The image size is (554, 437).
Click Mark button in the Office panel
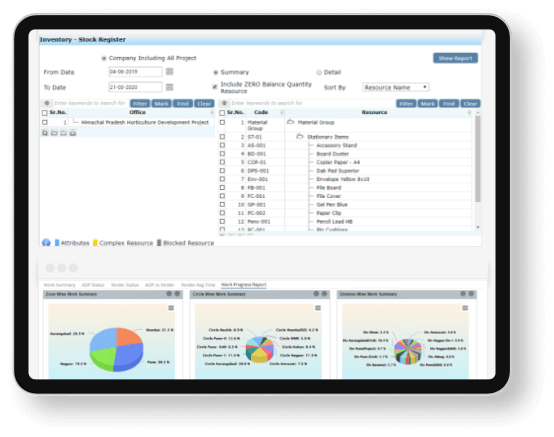tap(161, 103)
